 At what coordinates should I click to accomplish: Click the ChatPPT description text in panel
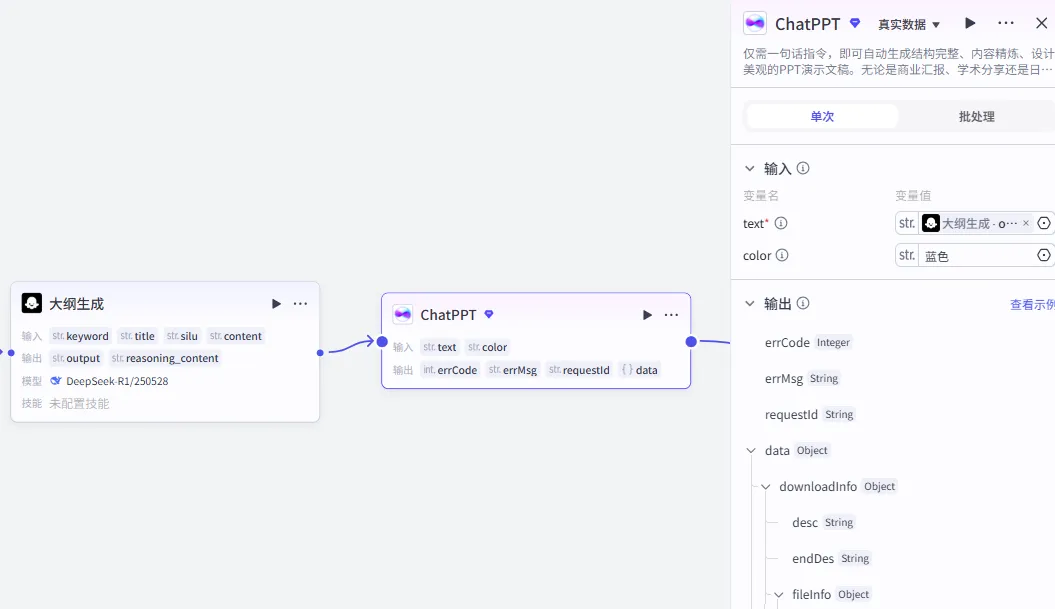(898, 61)
